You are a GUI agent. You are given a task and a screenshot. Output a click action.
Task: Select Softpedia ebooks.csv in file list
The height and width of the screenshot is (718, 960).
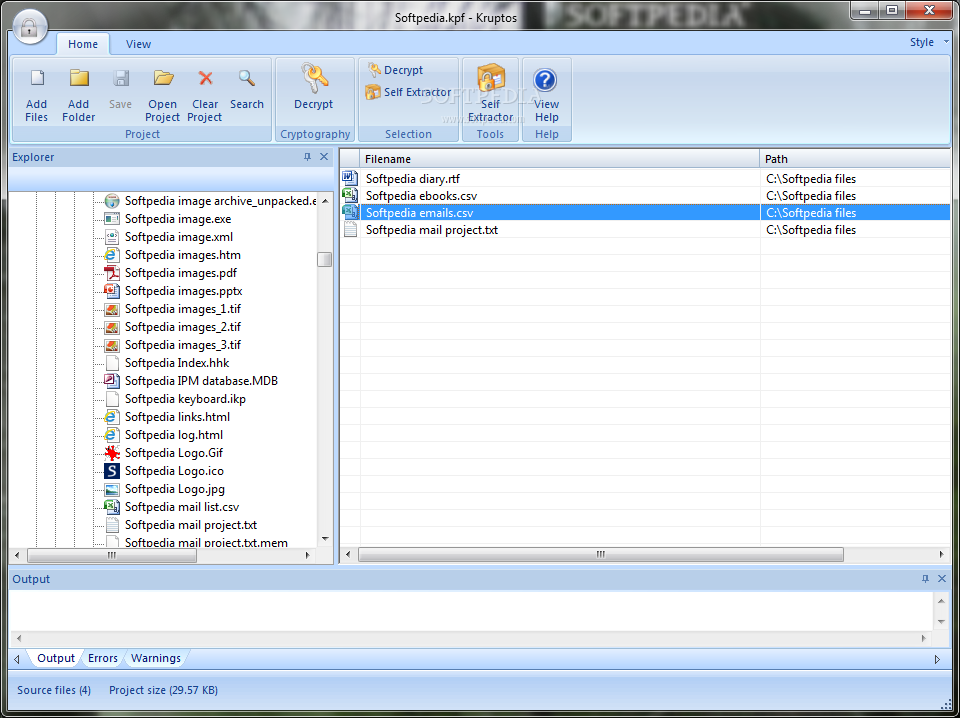tap(421, 196)
